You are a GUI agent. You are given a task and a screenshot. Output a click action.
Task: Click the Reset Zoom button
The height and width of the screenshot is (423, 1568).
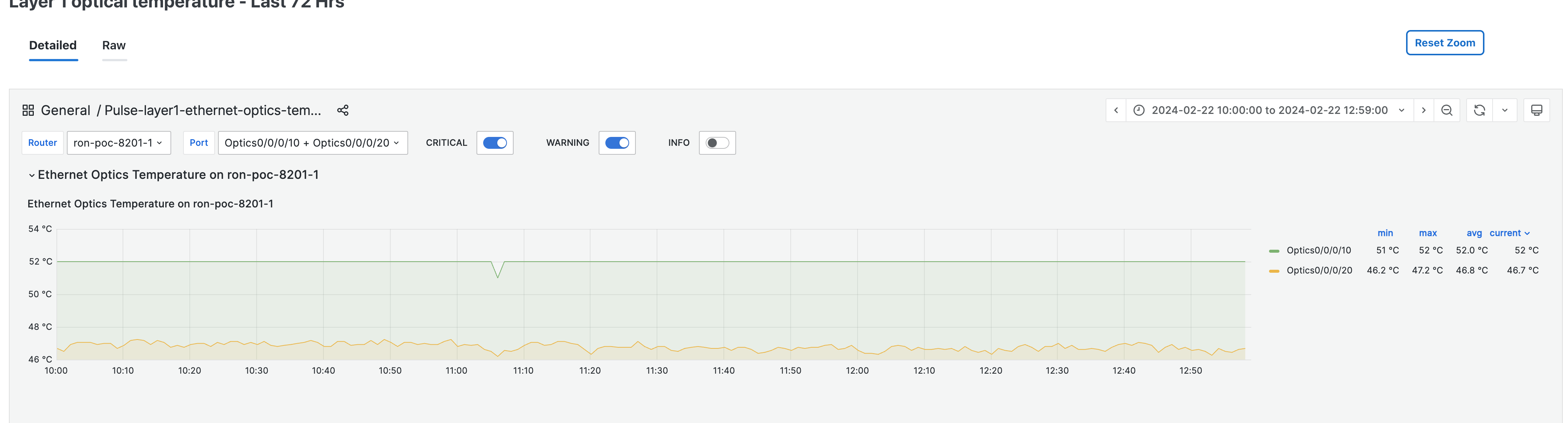(x=1444, y=43)
